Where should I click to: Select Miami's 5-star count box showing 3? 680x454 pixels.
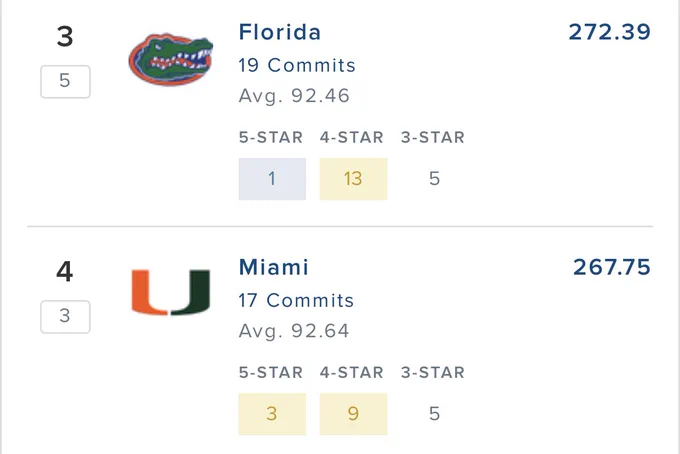[272, 414]
